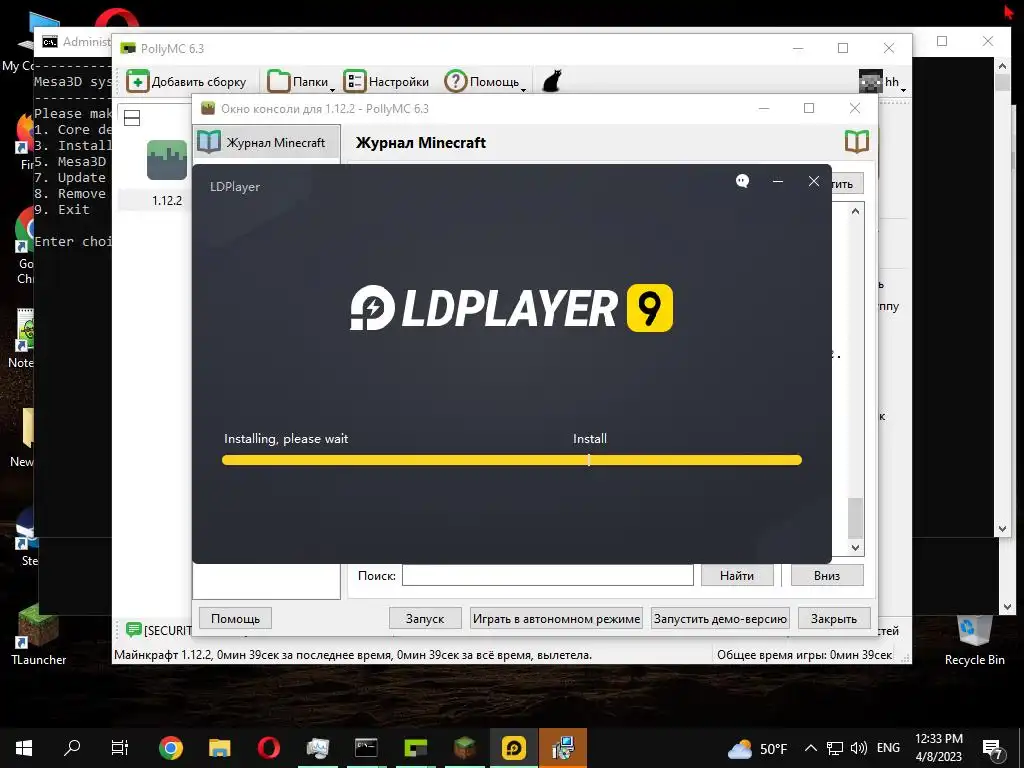Open the hh account dropdown
Image resolution: width=1024 pixels, height=768 pixels.
tap(883, 82)
